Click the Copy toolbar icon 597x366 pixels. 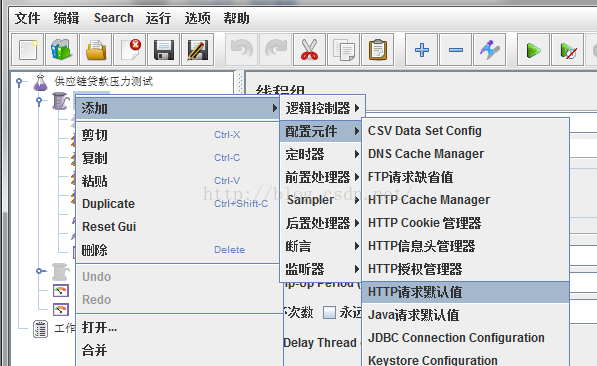(x=343, y=50)
